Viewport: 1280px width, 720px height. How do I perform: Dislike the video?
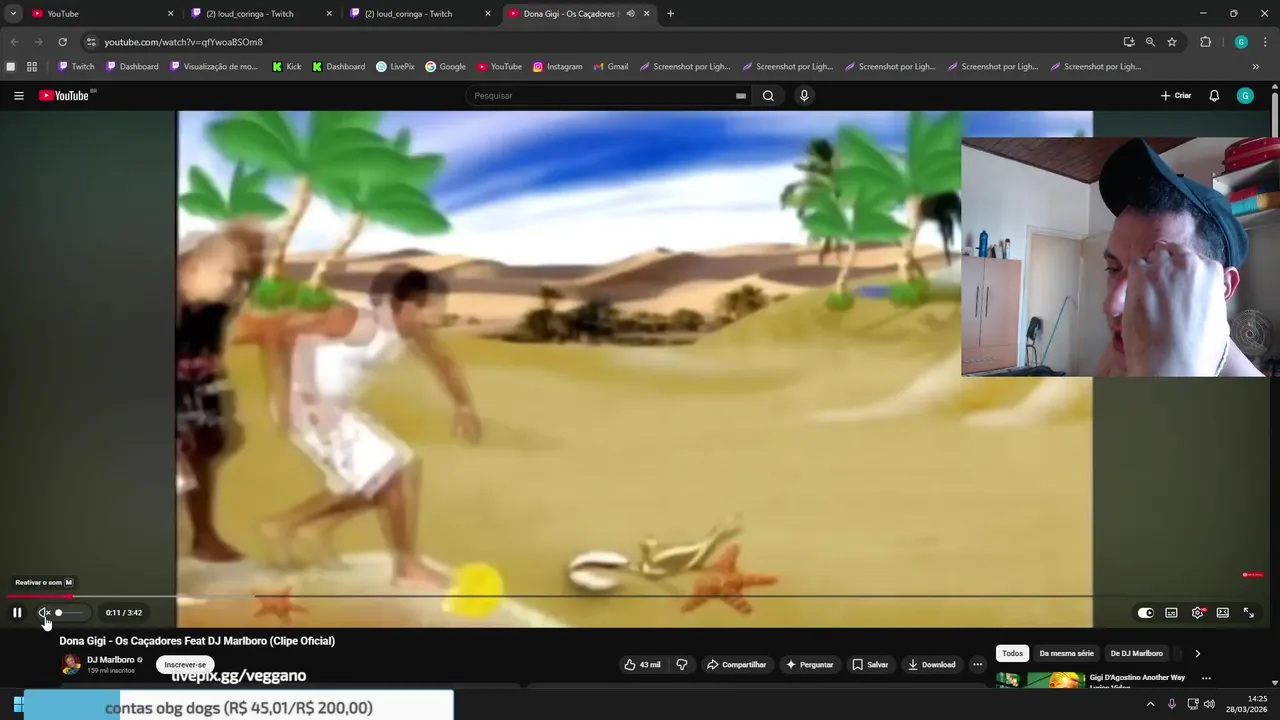pyautogui.click(x=682, y=665)
